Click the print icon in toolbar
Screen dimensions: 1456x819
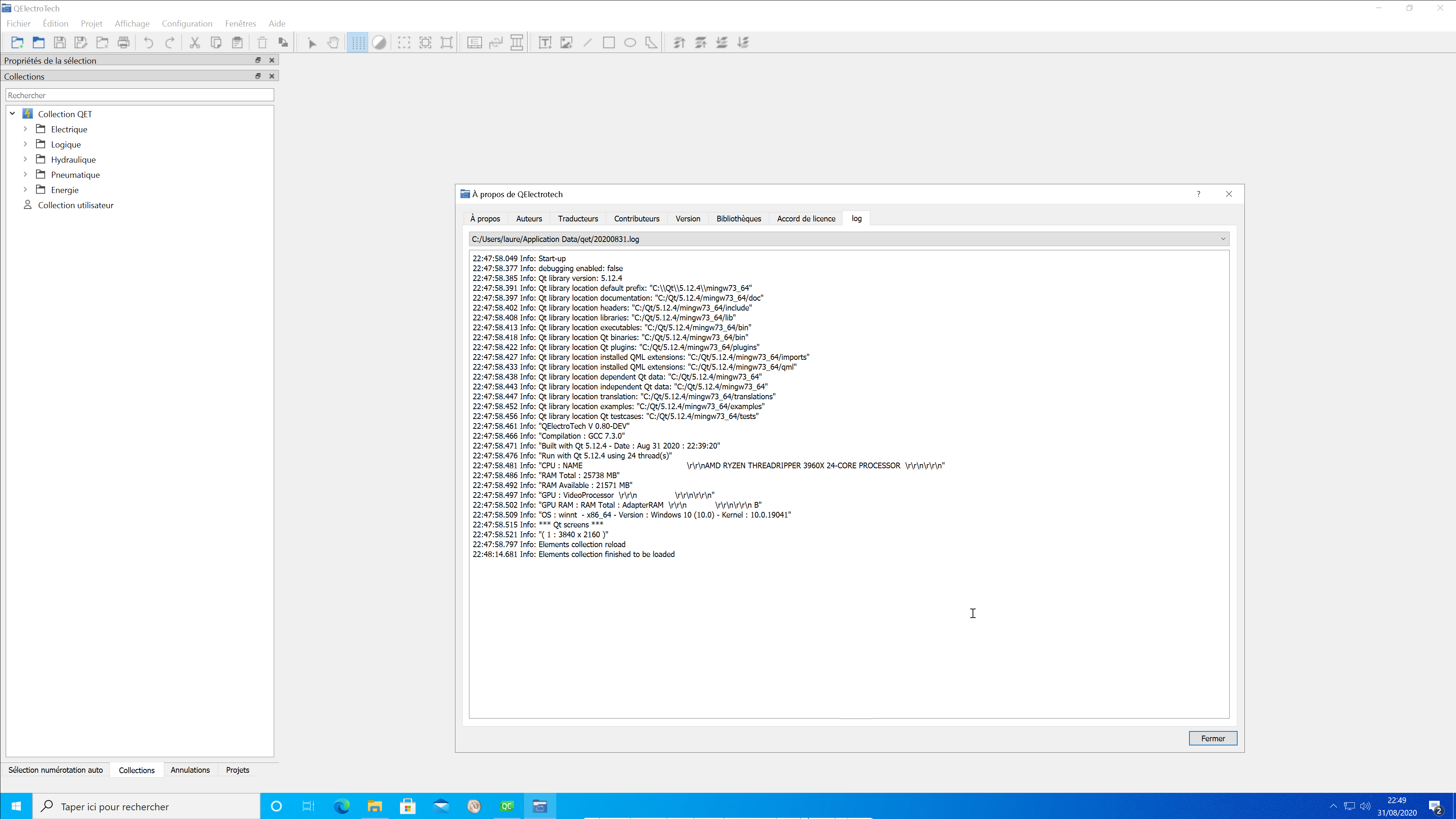[x=124, y=42]
